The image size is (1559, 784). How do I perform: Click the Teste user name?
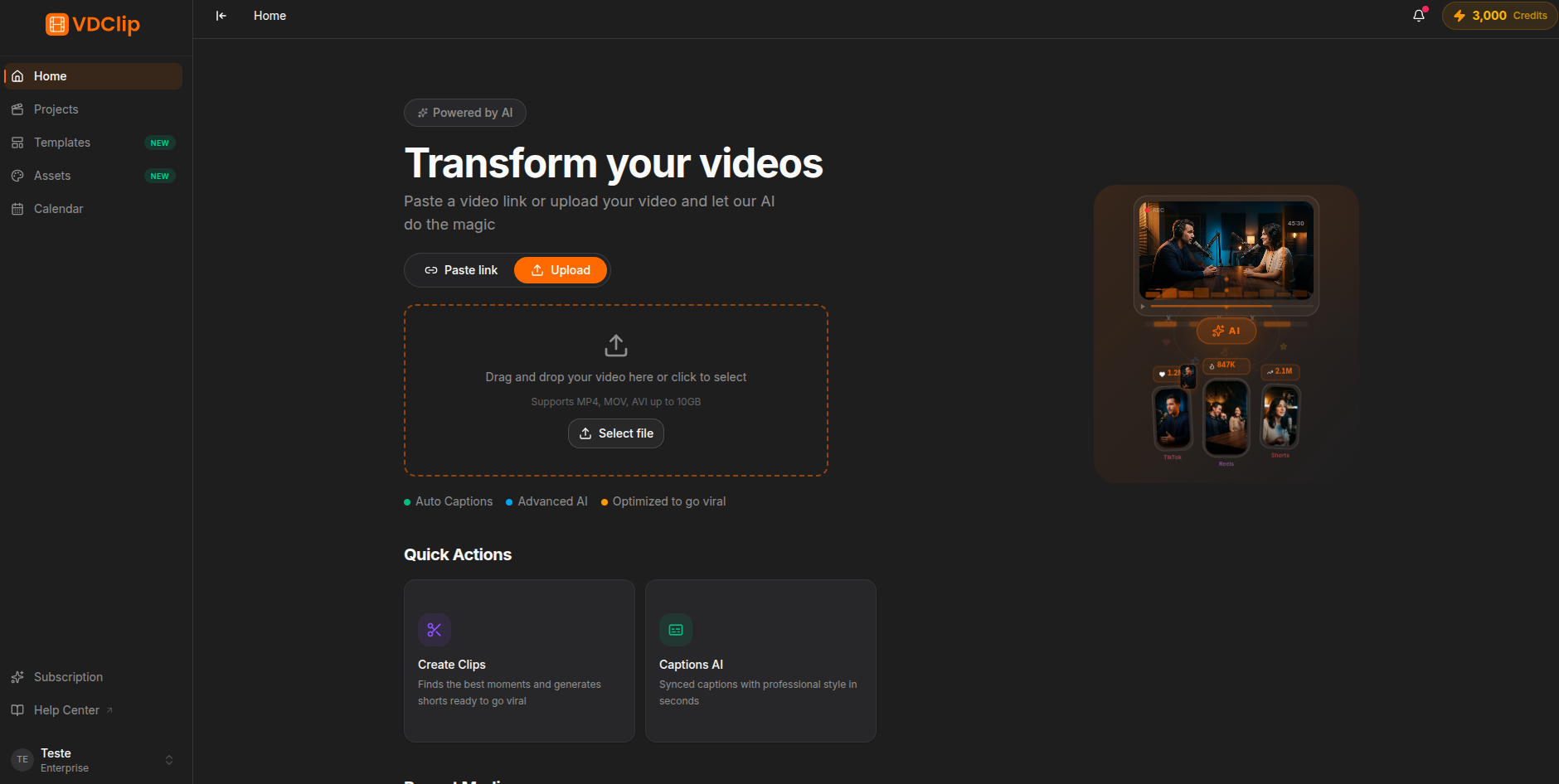click(x=56, y=753)
